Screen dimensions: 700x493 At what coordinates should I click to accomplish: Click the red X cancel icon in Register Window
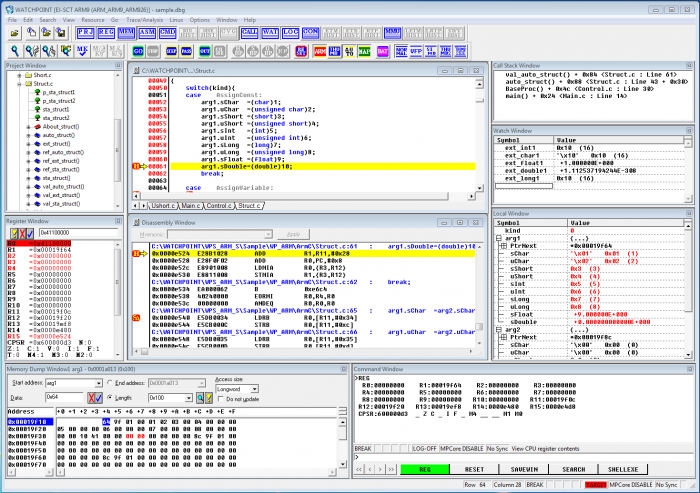[x=22, y=233]
